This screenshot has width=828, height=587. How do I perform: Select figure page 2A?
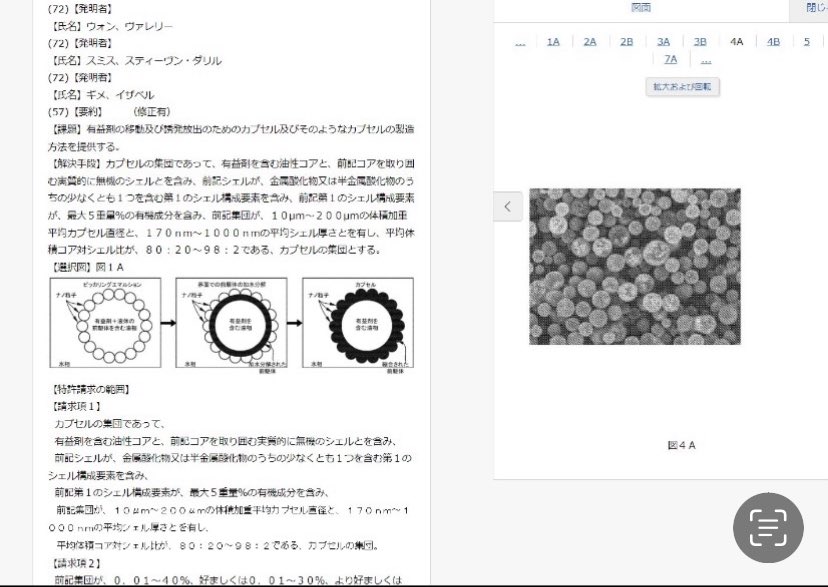coord(589,41)
